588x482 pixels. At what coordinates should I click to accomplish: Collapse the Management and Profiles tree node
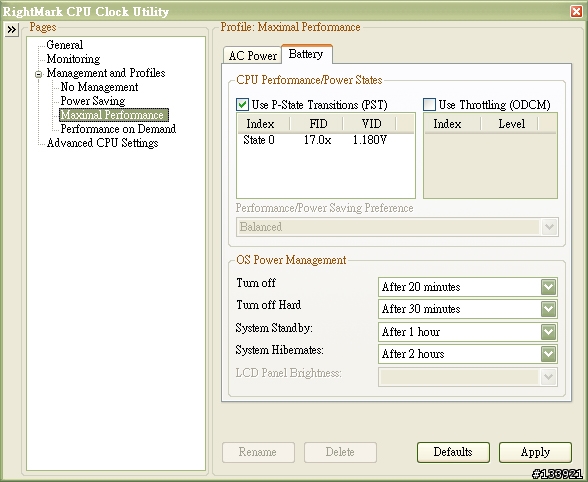click(38, 74)
